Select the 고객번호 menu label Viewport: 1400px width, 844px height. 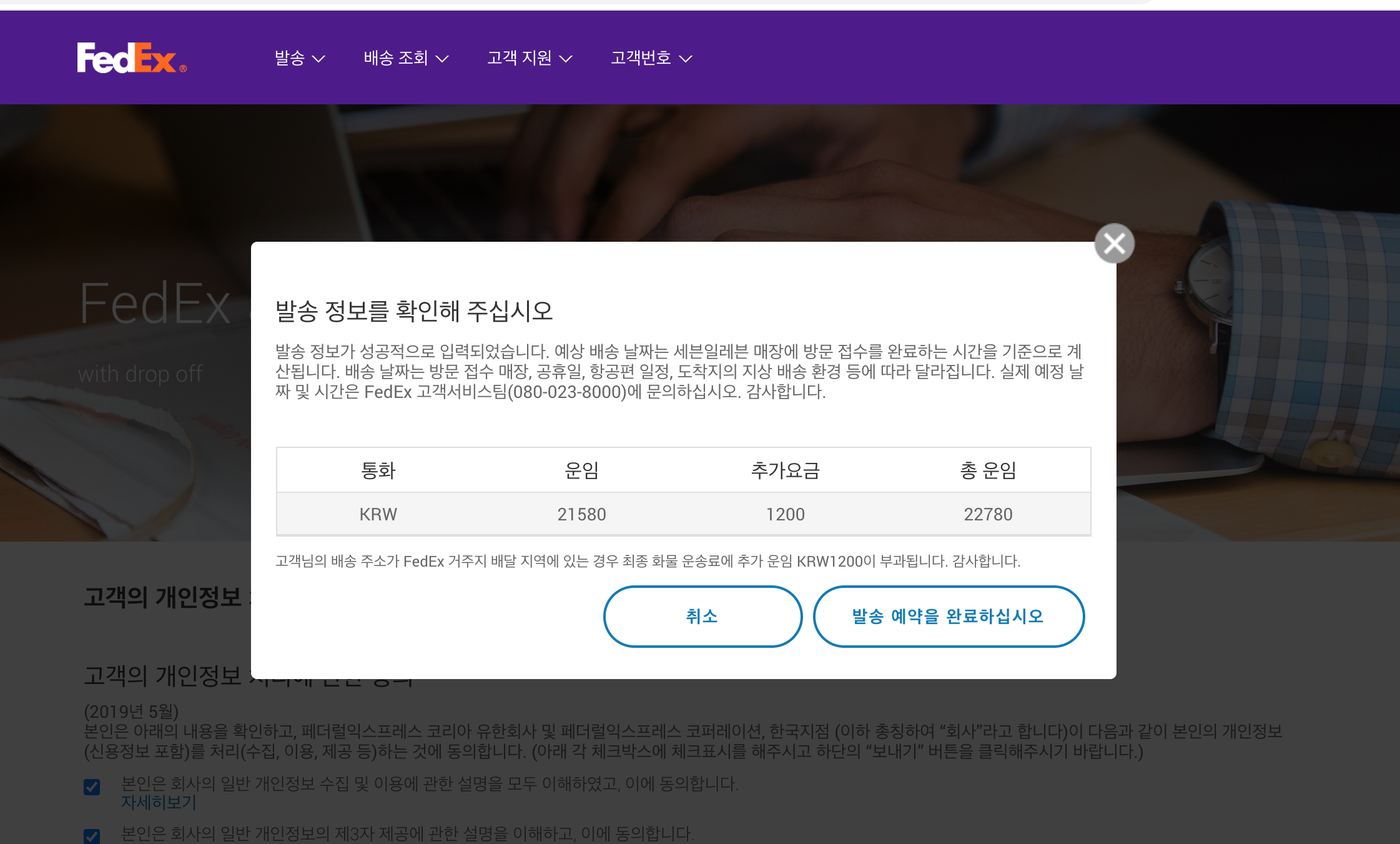coord(641,58)
